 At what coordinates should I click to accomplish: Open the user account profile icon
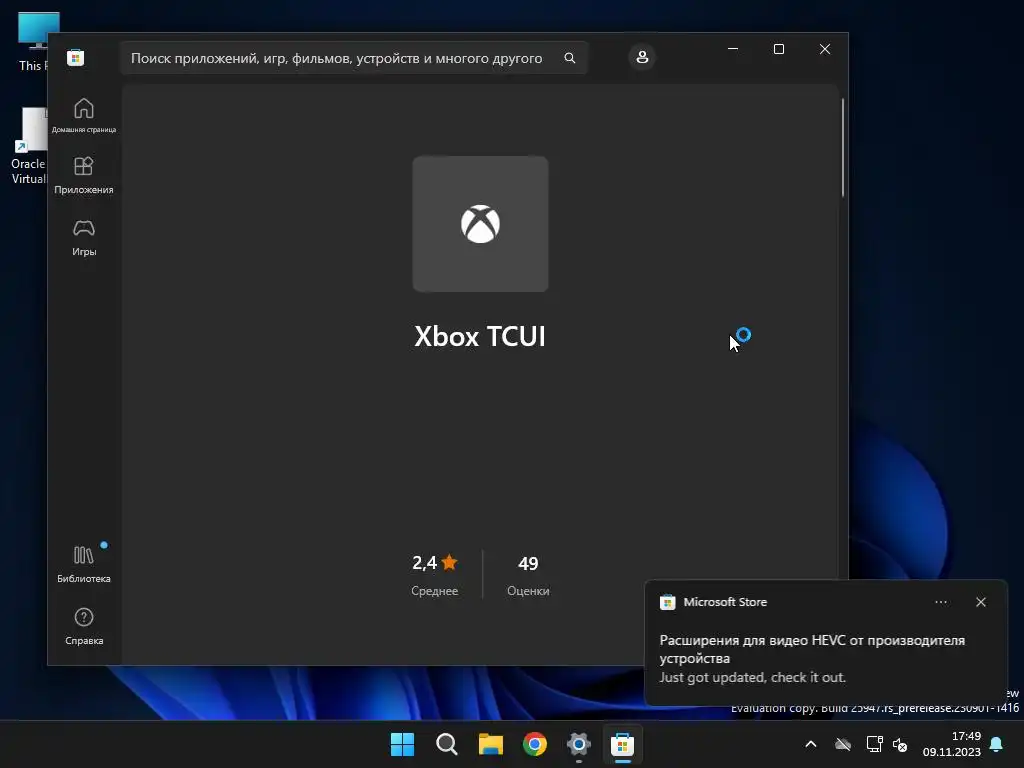click(x=642, y=57)
